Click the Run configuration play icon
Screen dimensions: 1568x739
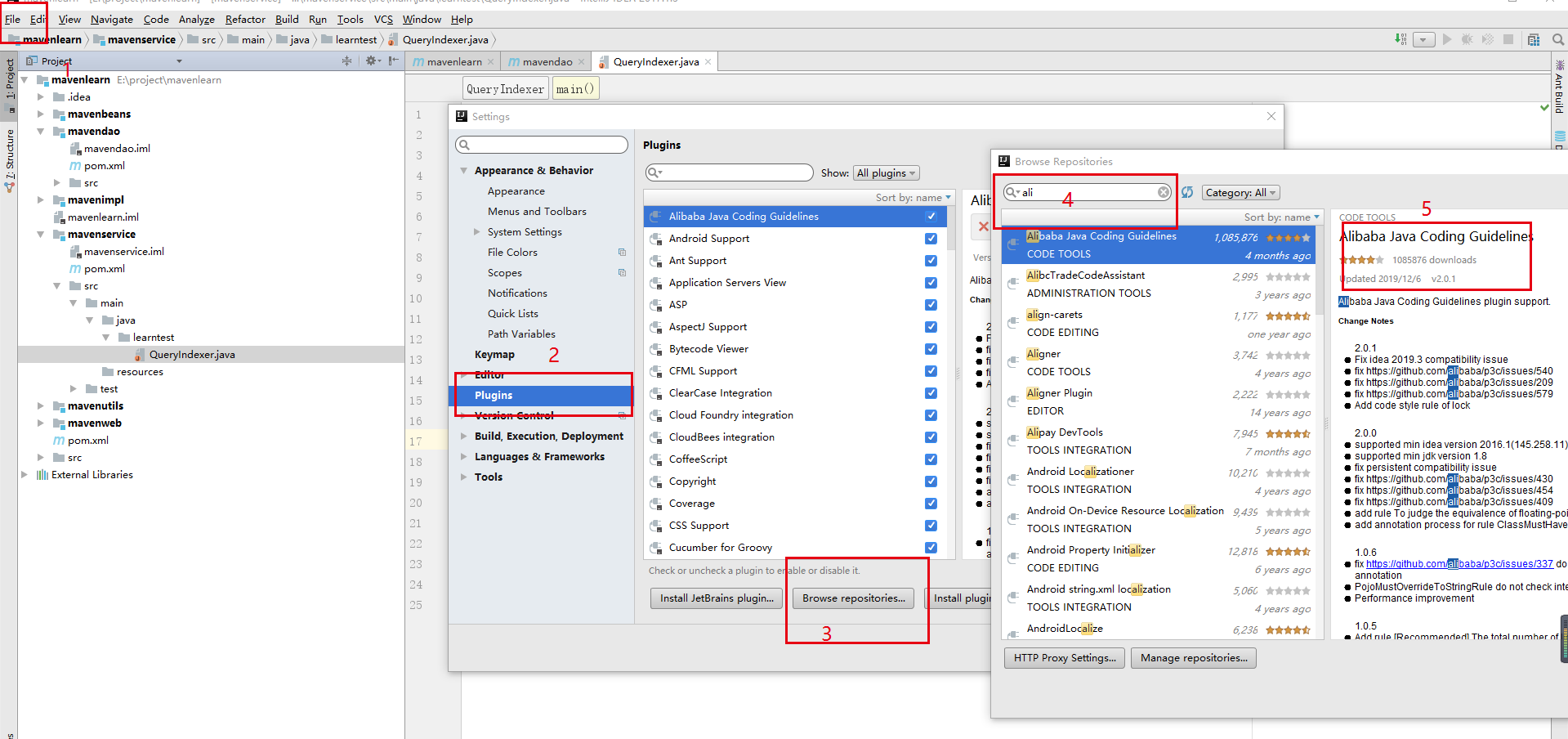[x=1447, y=39]
